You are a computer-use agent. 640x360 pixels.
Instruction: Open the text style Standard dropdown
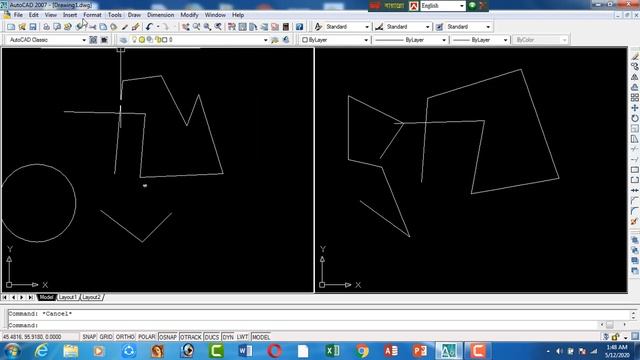click(x=367, y=27)
